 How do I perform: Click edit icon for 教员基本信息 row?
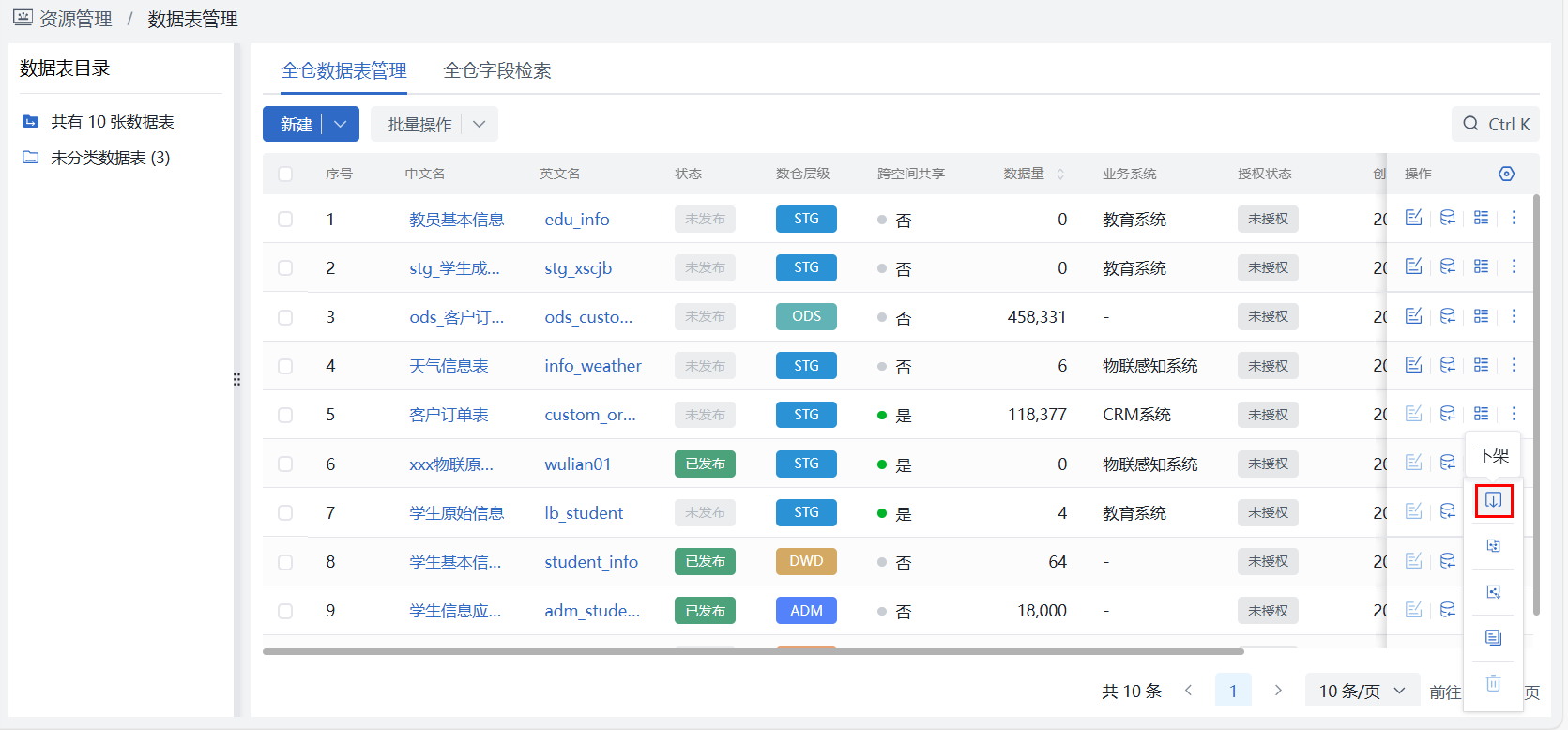tap(1413, 218)
